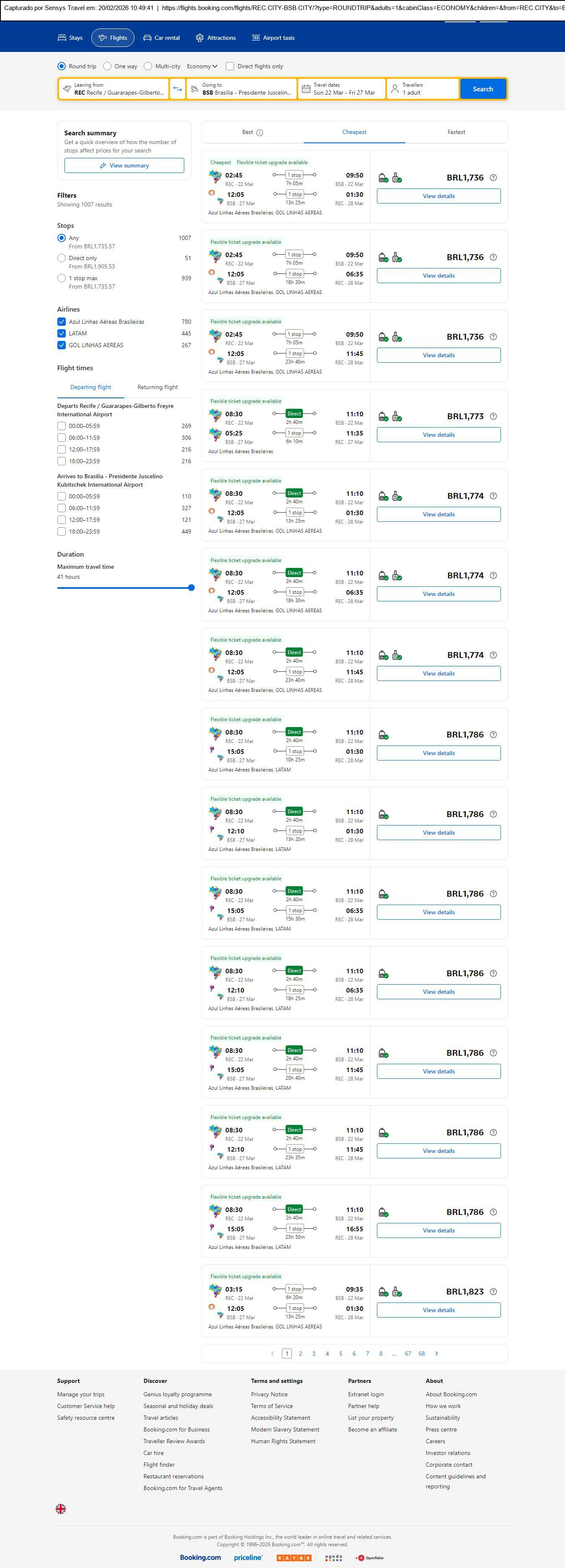Open Attractions from the top navigation
Viewport: 565px width, 1568px height.
tap(216, 38)
